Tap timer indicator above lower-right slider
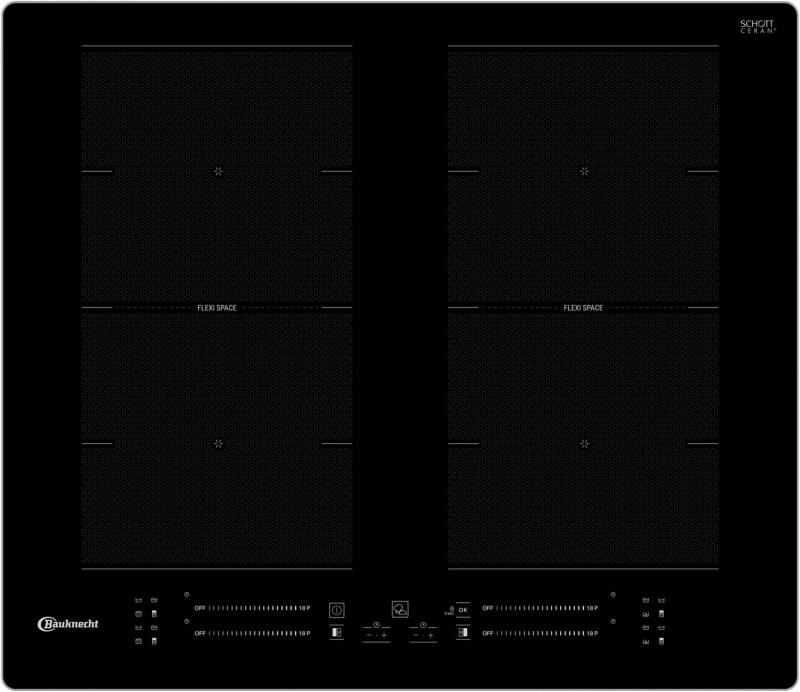Viewport: 800px width, 692px height. 613,621
